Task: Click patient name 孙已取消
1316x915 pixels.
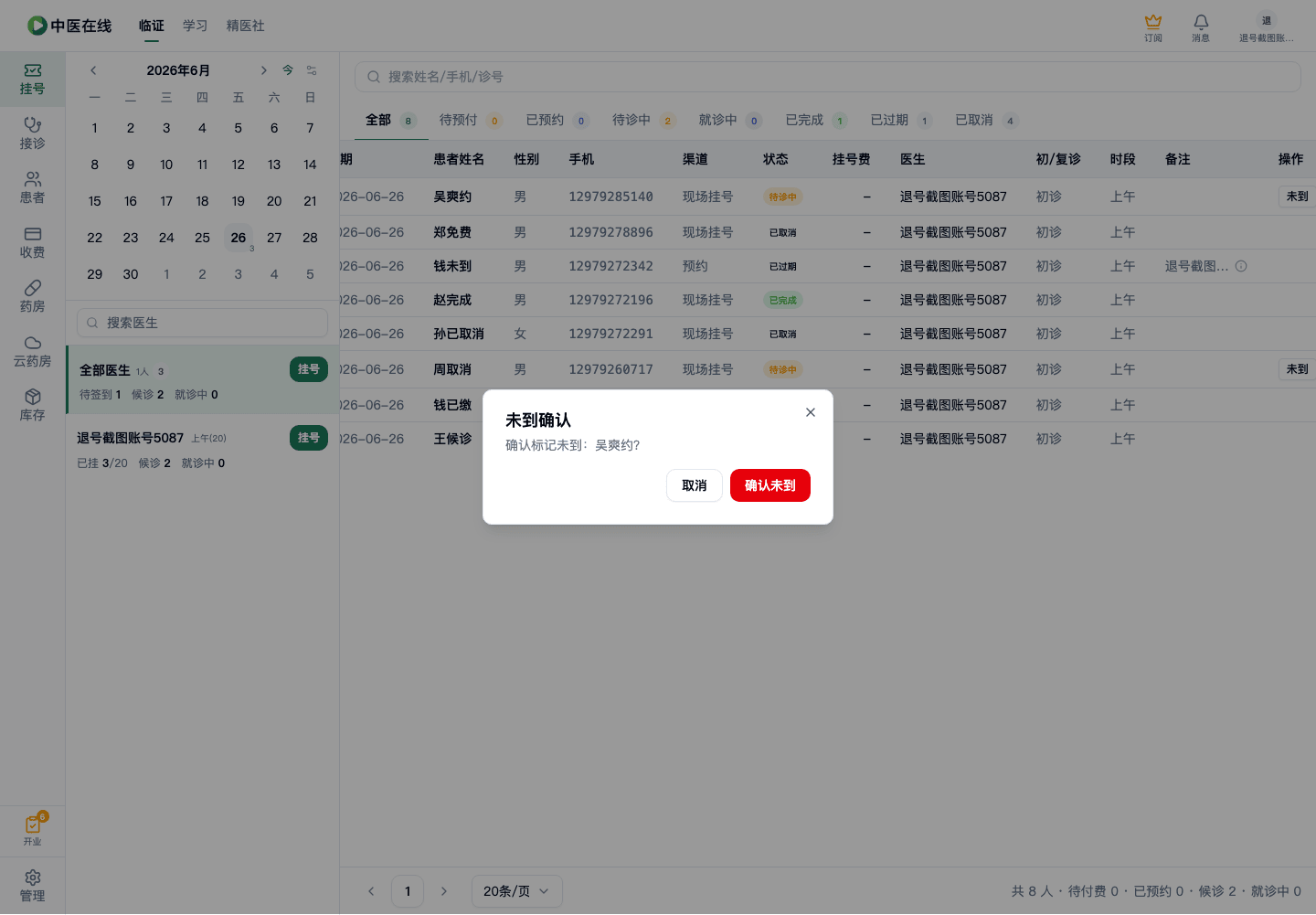Action: pos(459,334)
